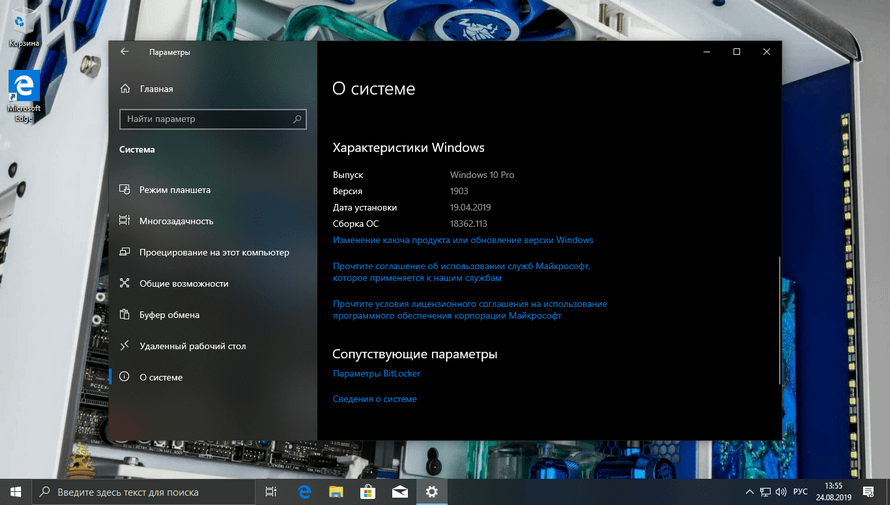Click the Буфер обмена clipboard icon
890x505 pixels.
pos(124,314)
